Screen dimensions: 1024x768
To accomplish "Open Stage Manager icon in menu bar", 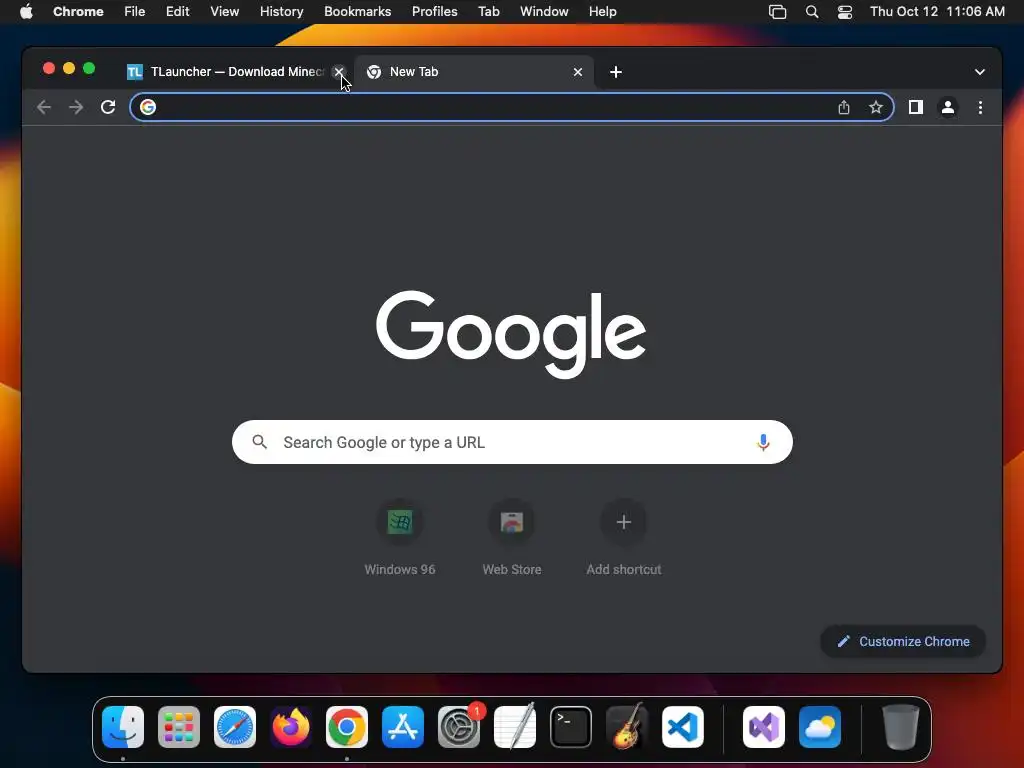I will point(777,12).
